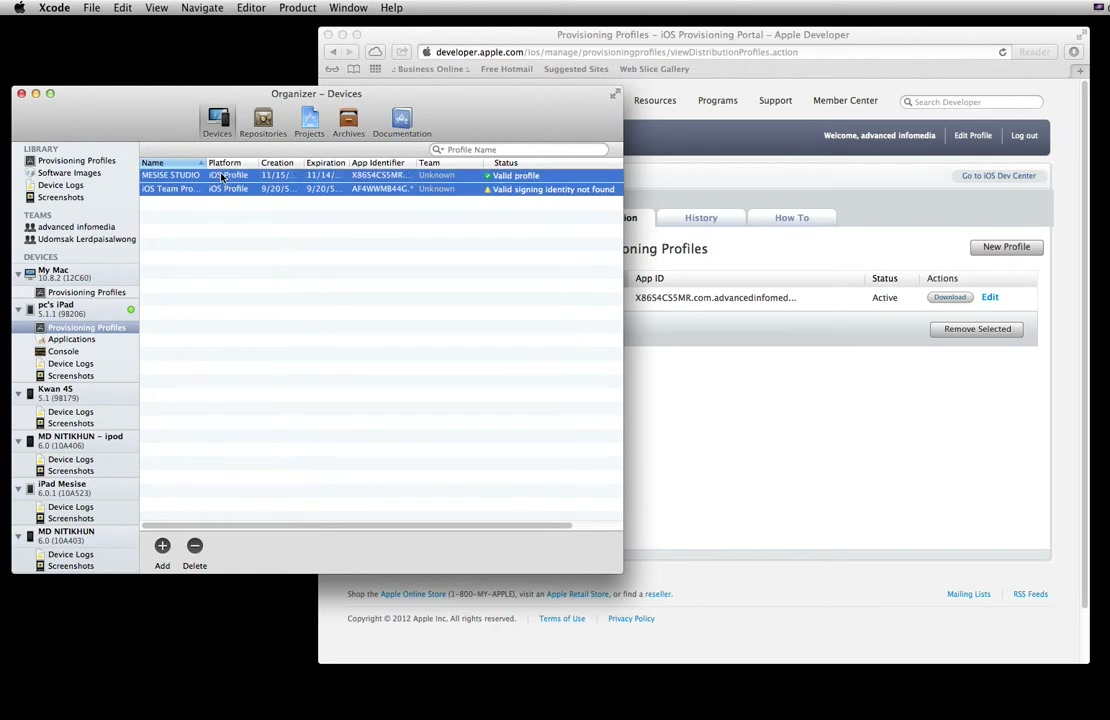Click the Delete minus icon
The height and width of the screenshot is (720, 1110).
click(195, 545)
